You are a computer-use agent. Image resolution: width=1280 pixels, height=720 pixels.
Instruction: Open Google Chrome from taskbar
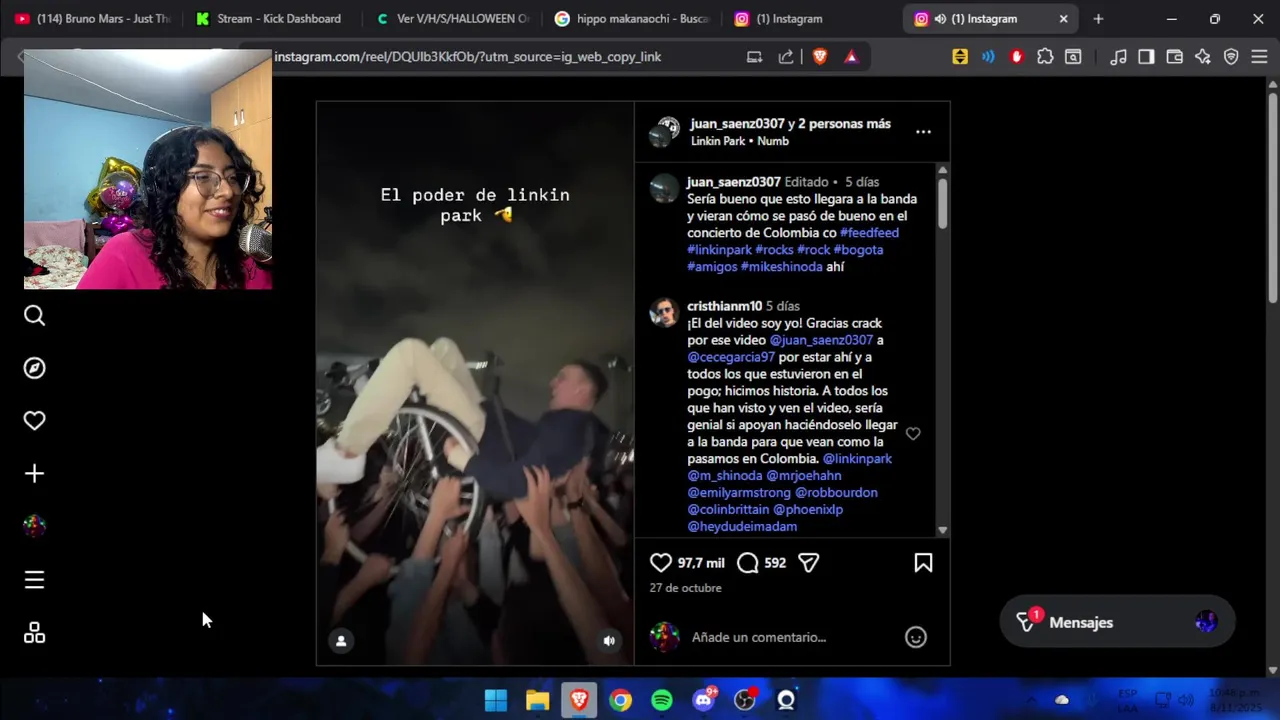[621, 700]
